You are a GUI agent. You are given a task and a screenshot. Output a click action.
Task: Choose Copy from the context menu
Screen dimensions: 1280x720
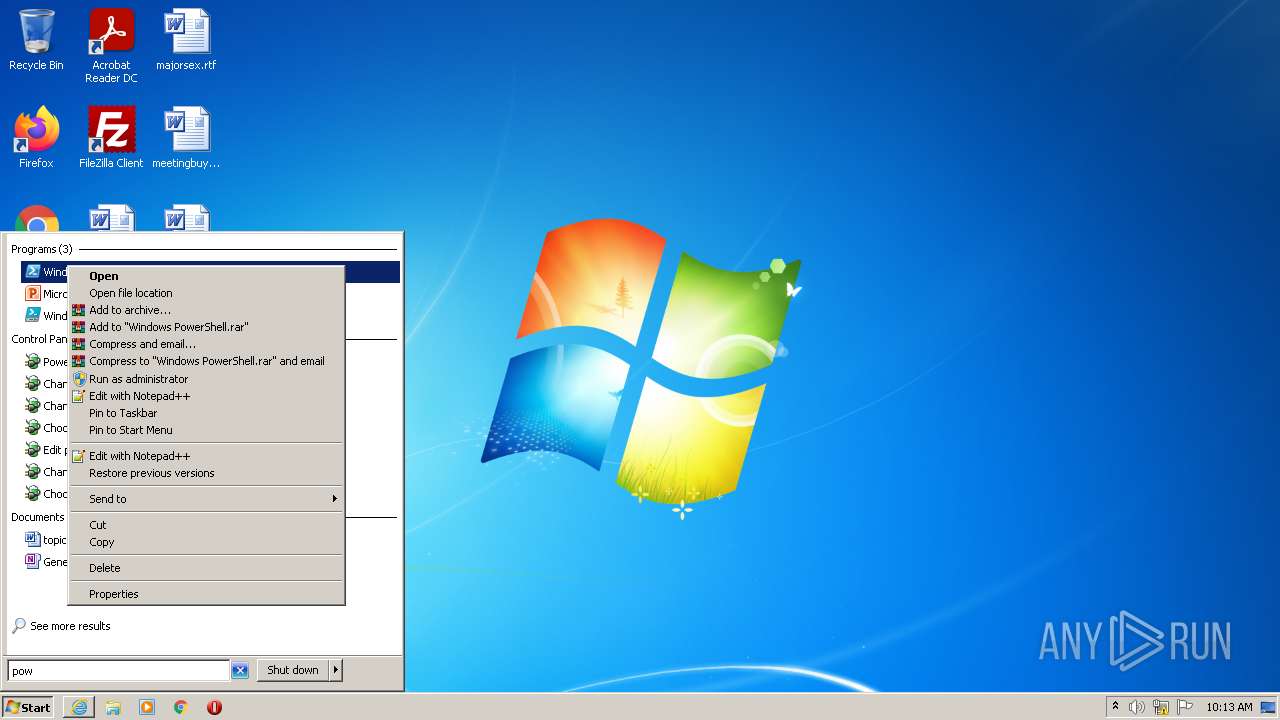206,542
